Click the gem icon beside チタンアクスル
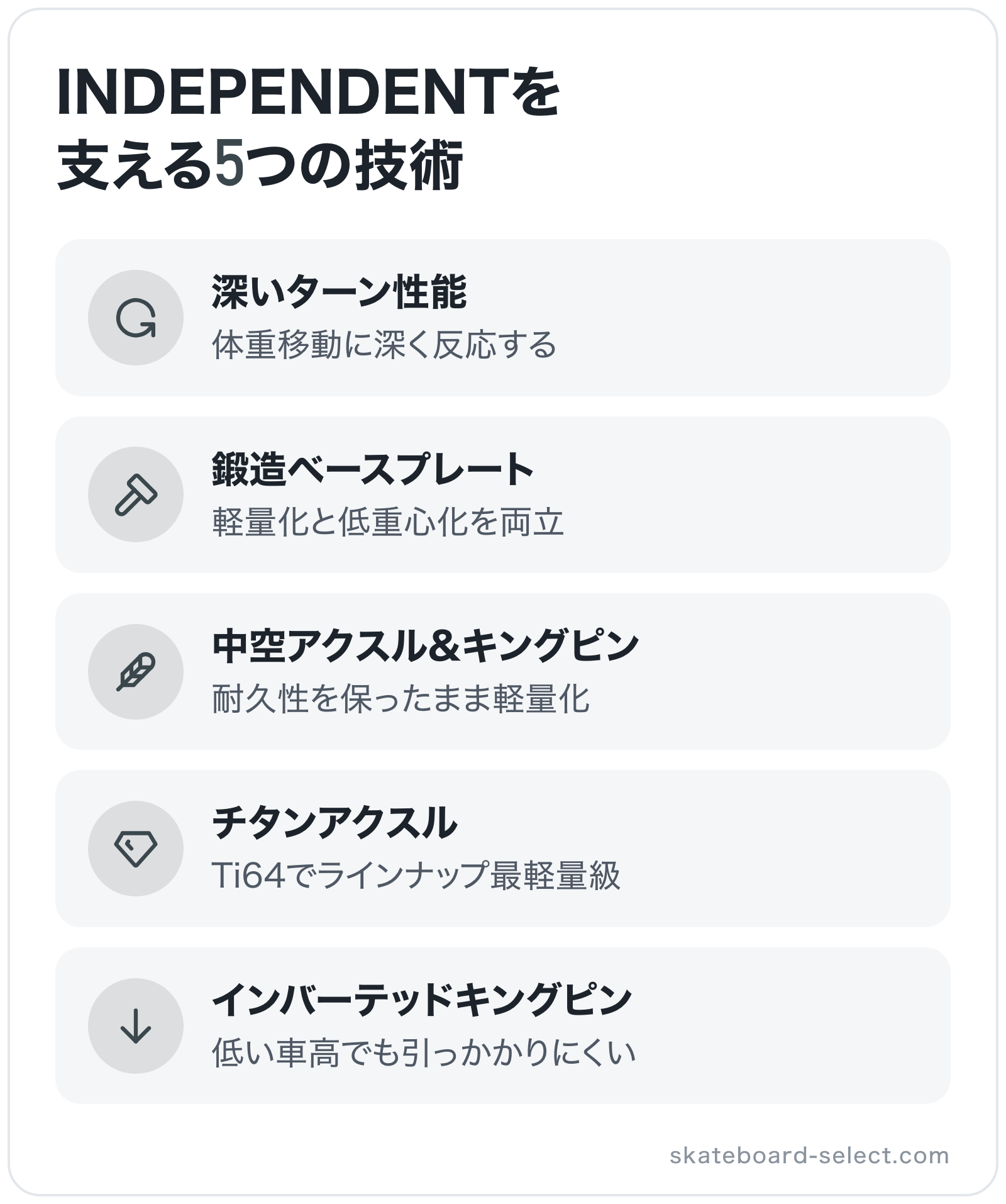 coord(136,849)
